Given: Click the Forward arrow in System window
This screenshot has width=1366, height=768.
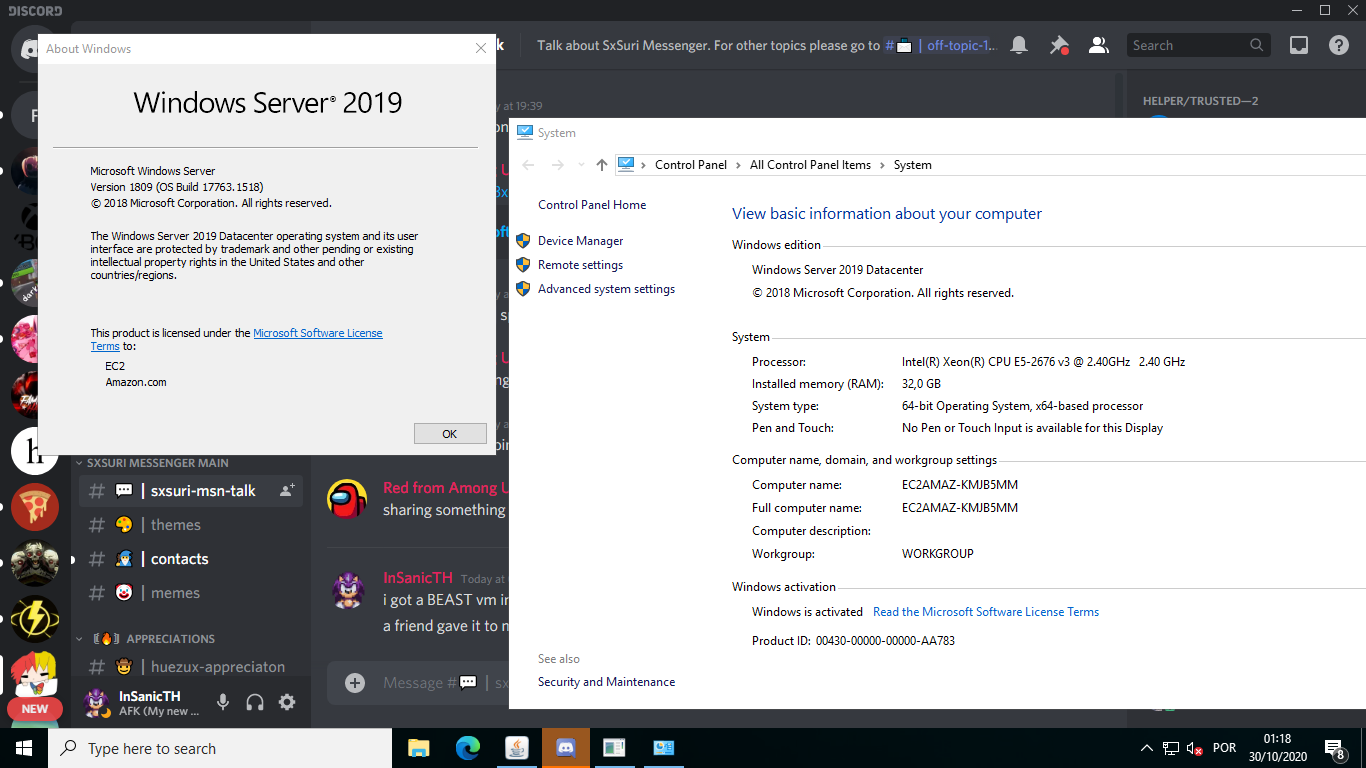Looking at the screenshot, I should (558, 165).
